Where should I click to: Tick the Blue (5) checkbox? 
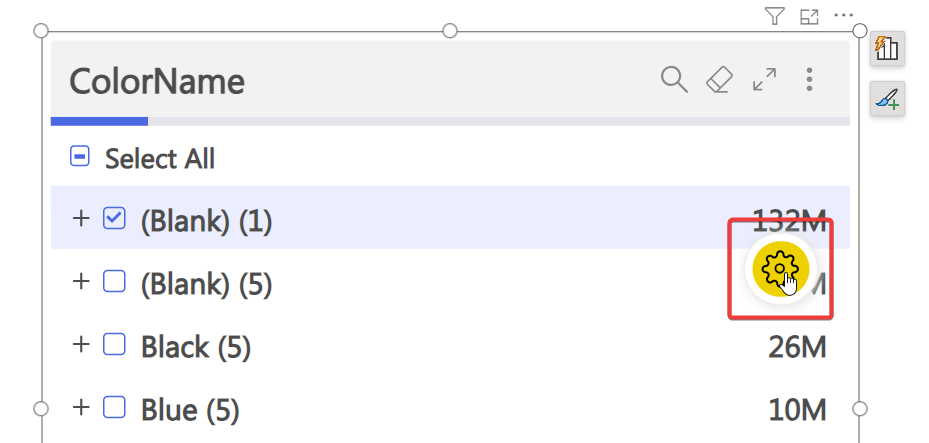(114, 407)
